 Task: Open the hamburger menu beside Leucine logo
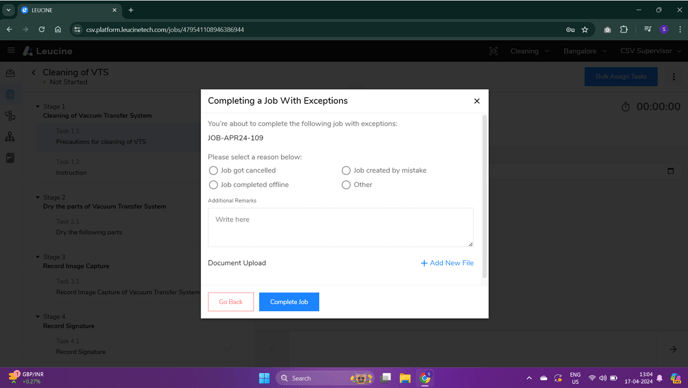click(x=11, y=50)
